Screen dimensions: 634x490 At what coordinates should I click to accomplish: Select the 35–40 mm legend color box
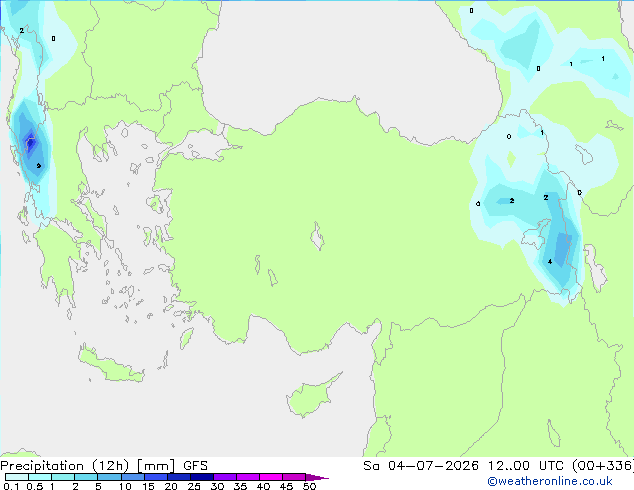coord(248,477)
